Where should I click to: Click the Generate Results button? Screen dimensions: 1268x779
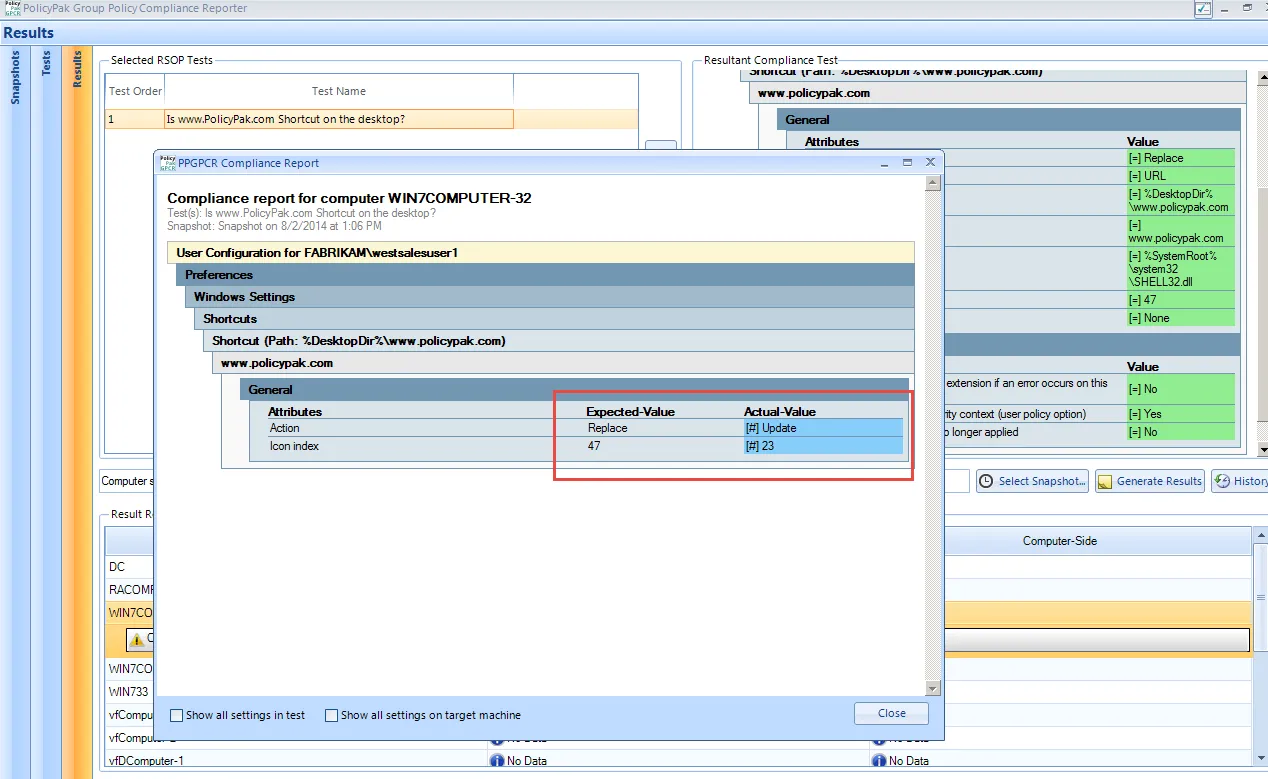[x=1149, y=481]
